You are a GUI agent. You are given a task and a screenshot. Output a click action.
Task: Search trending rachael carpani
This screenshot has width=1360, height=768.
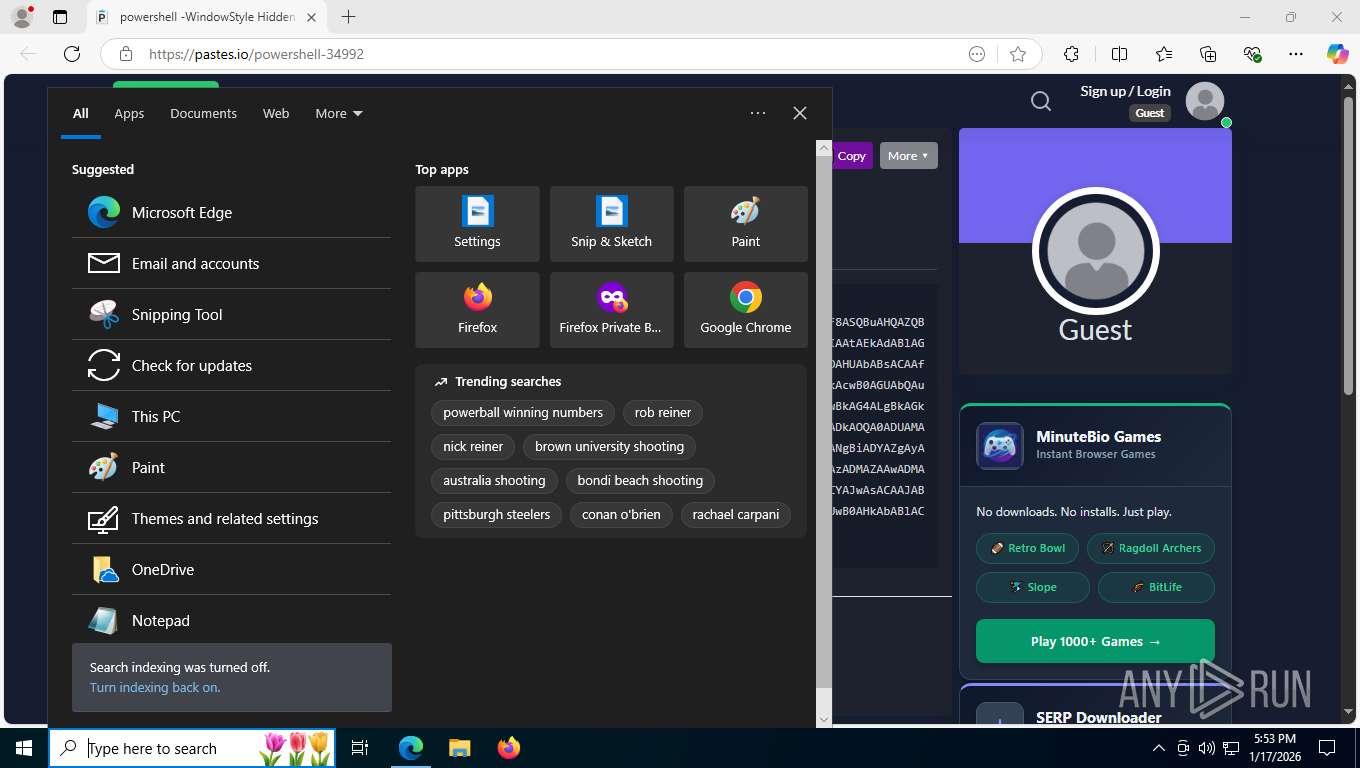point(736,514)
